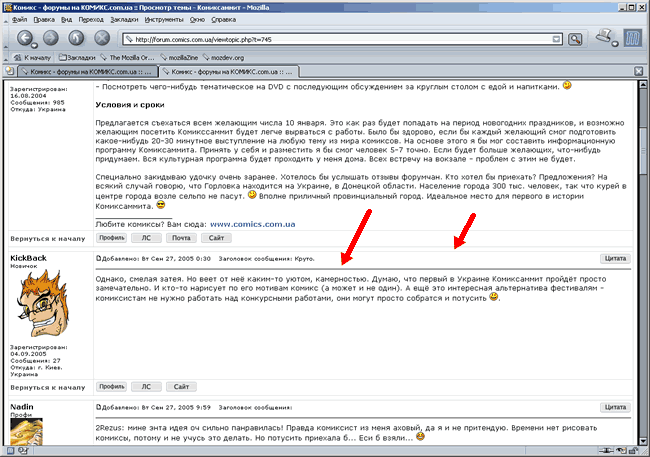Click the Mozilla throbber logo icon

click(633, 38)
